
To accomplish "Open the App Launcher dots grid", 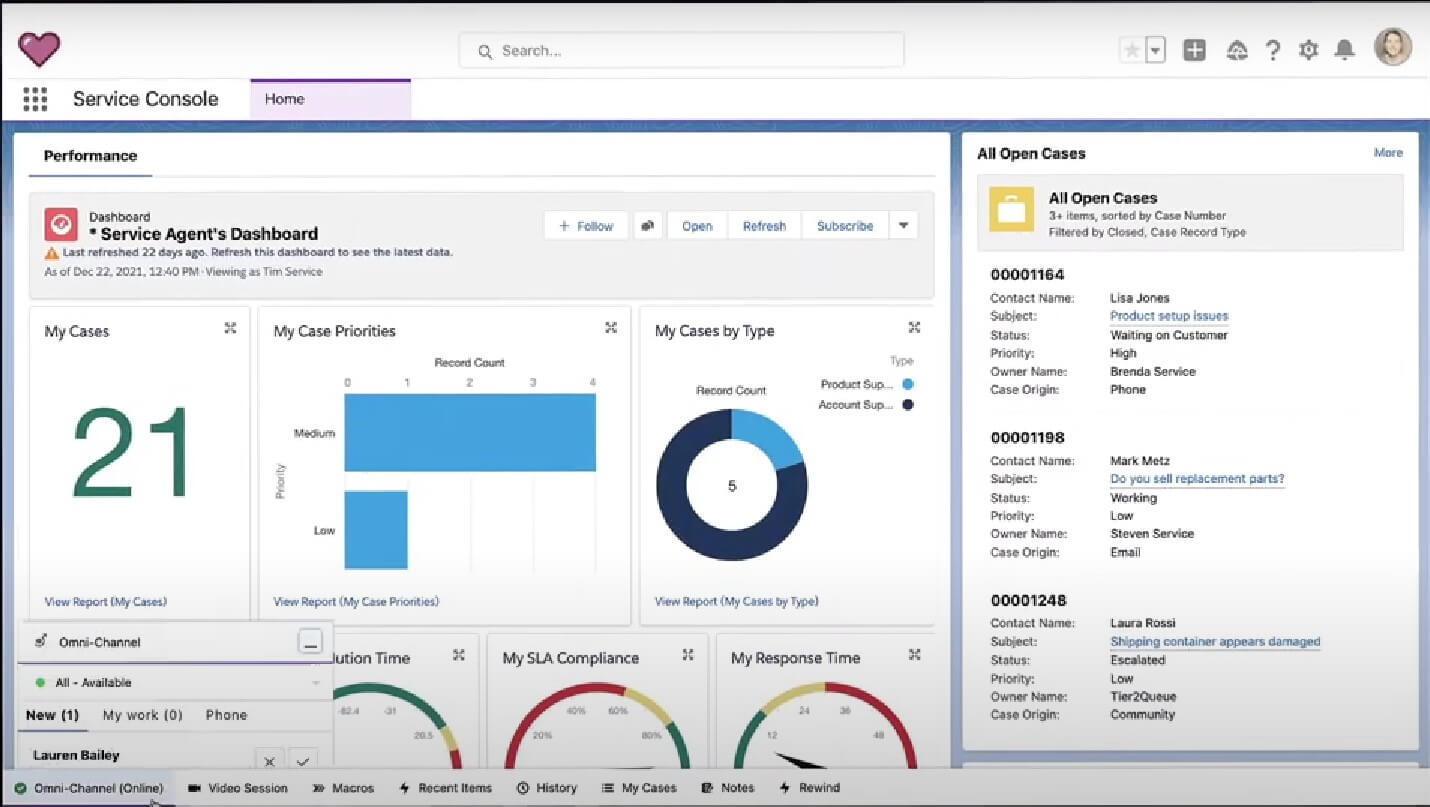I will [35, 99].
